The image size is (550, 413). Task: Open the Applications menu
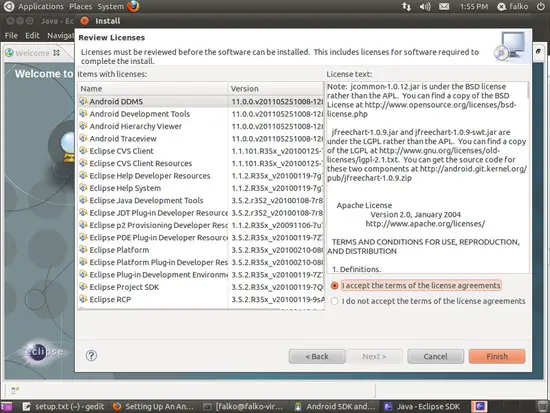tap(41, 7)
